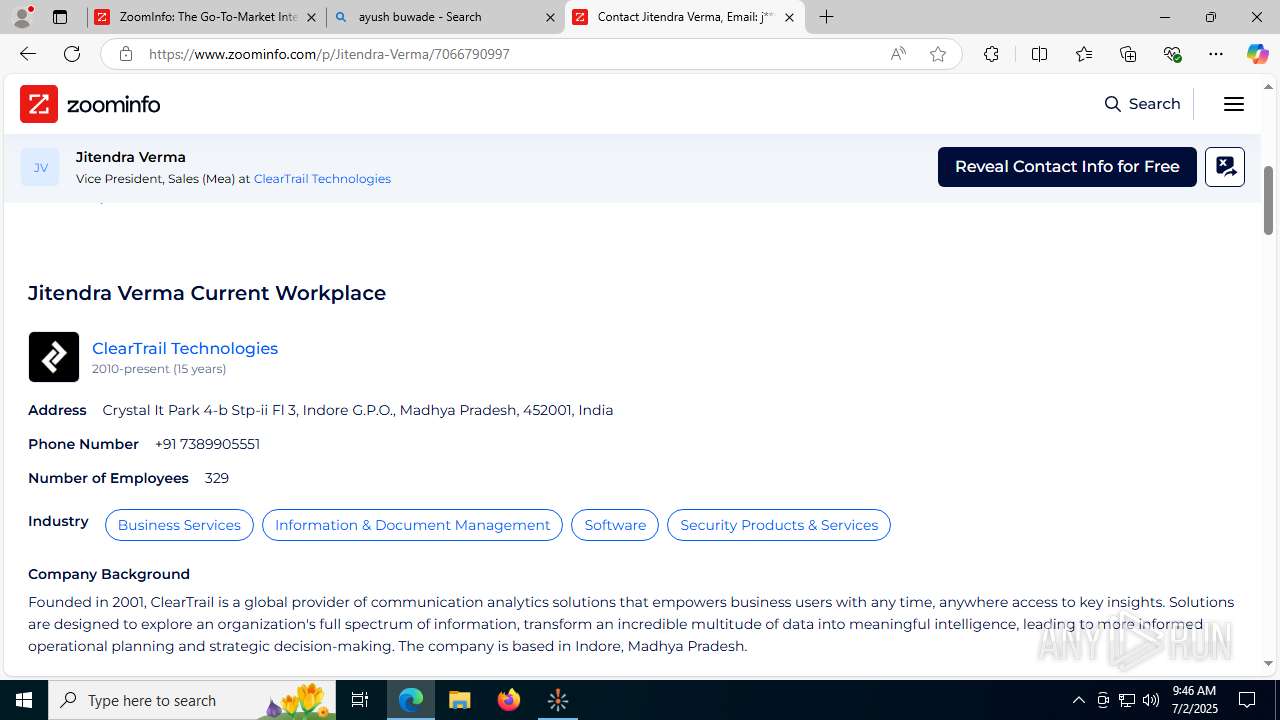This screenshot has height=720, width=1280.
Task: Open Firefox from taskbar
Action: 509,700
